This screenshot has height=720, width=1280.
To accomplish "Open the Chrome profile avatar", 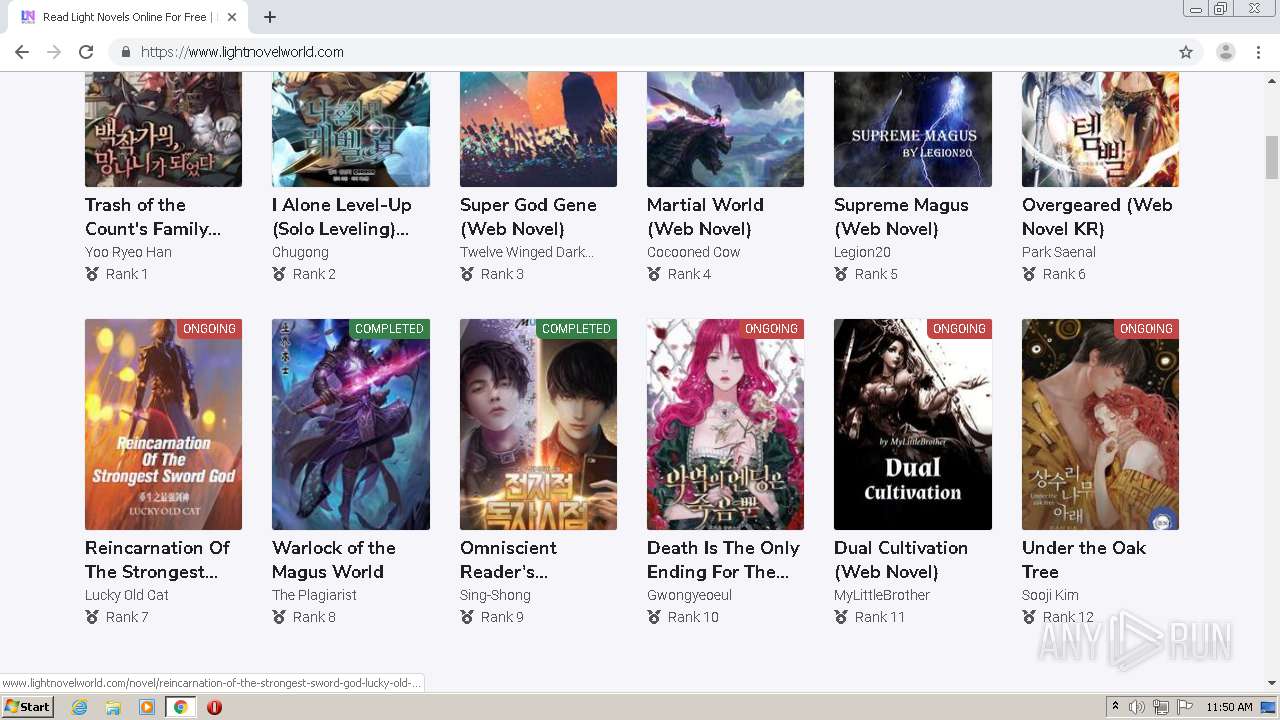I will [x=1225, y=52].
